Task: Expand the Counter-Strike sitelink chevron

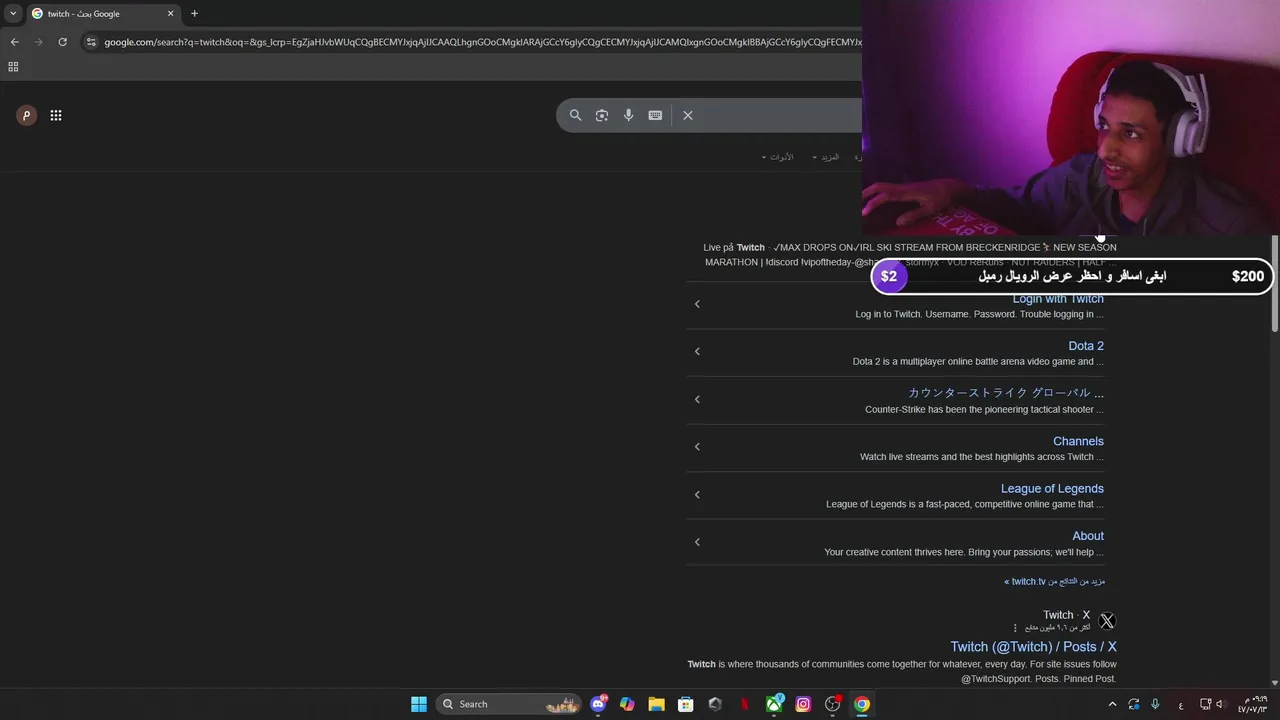Action: click(x=697, y=399)
